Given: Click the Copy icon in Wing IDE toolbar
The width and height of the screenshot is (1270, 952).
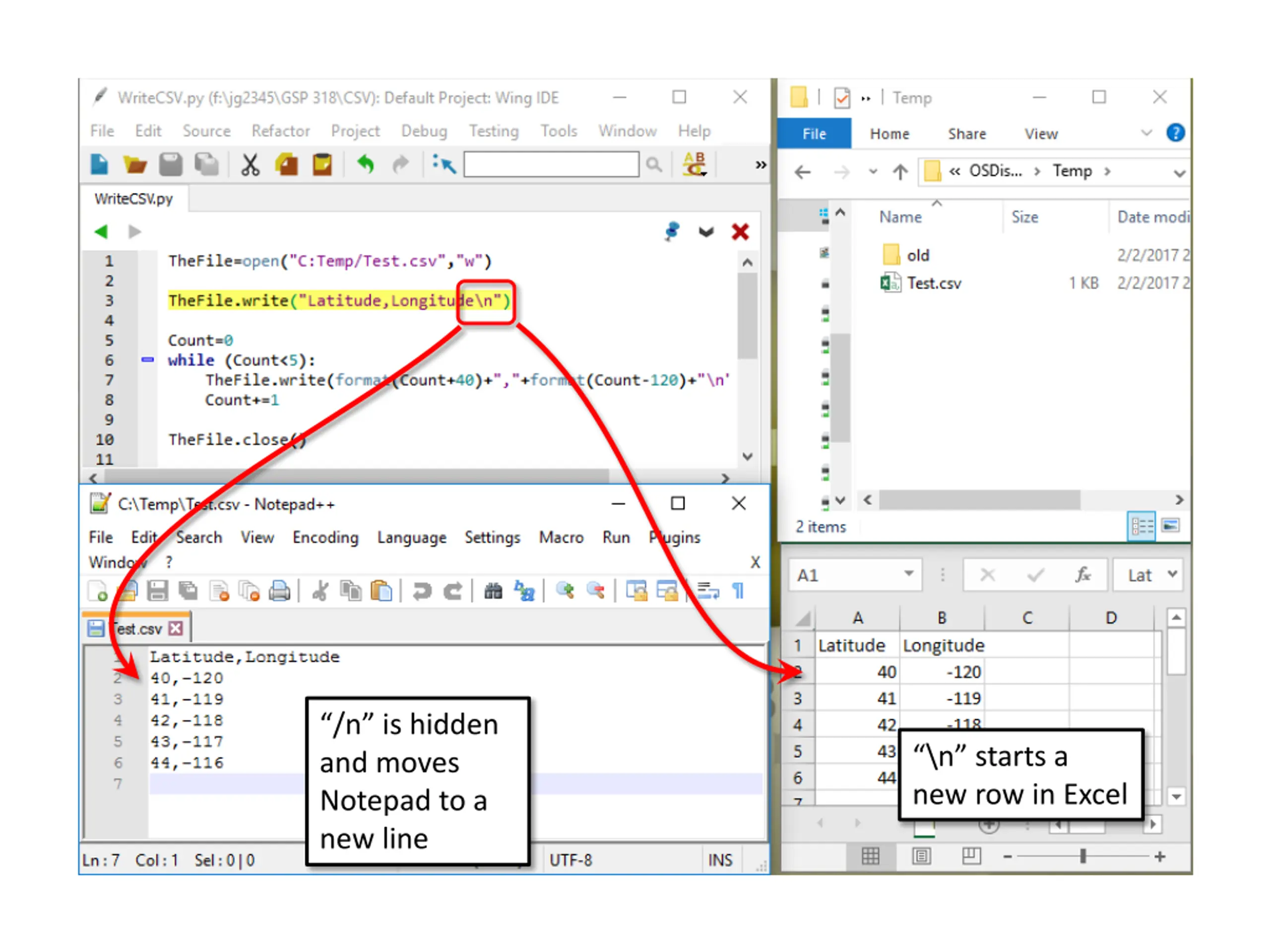Looking at the screenshot, I should click(x=286, y=165).
